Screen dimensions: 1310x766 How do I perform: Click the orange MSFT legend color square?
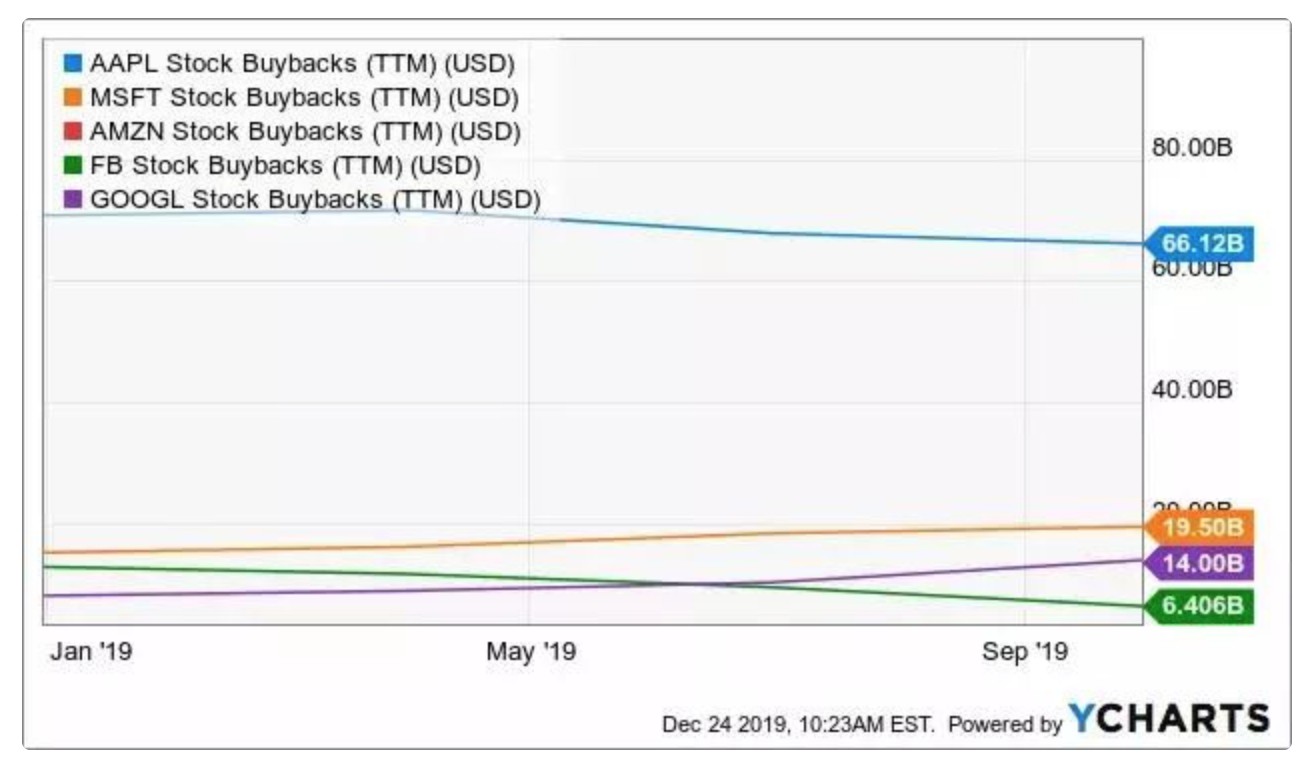click(x=72, y=98)
